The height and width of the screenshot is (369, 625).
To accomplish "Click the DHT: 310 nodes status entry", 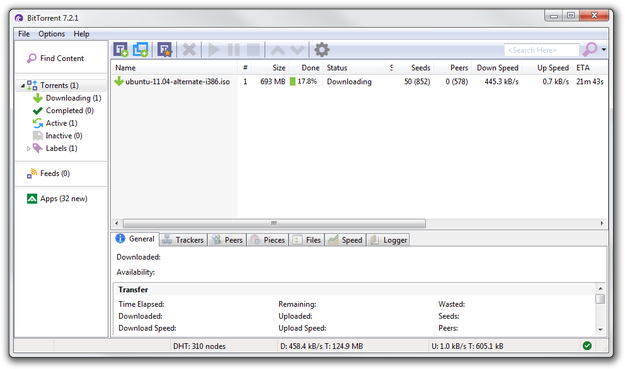I will click(199, 346).
